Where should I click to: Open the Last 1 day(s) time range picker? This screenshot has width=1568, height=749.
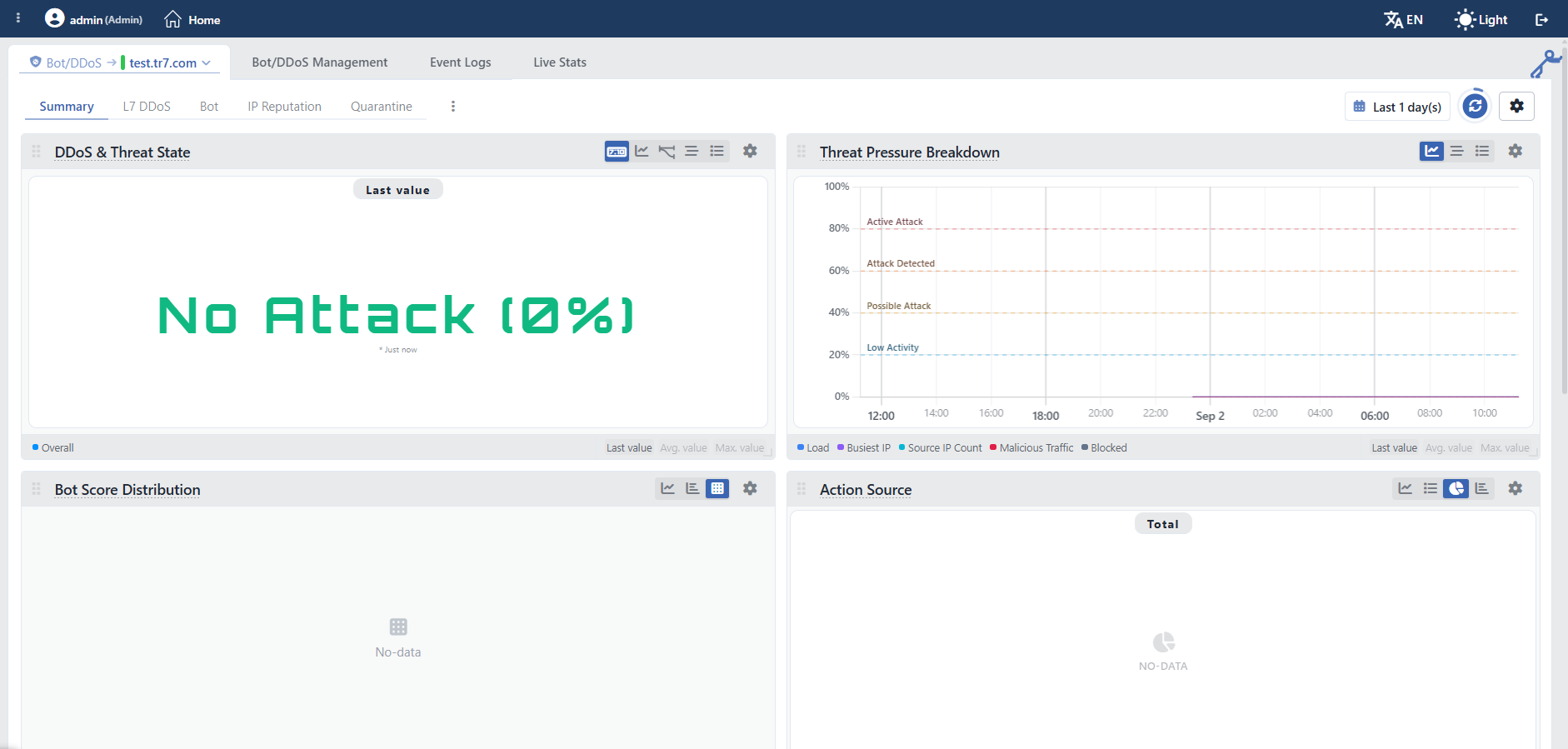[x=1397, y=107]
